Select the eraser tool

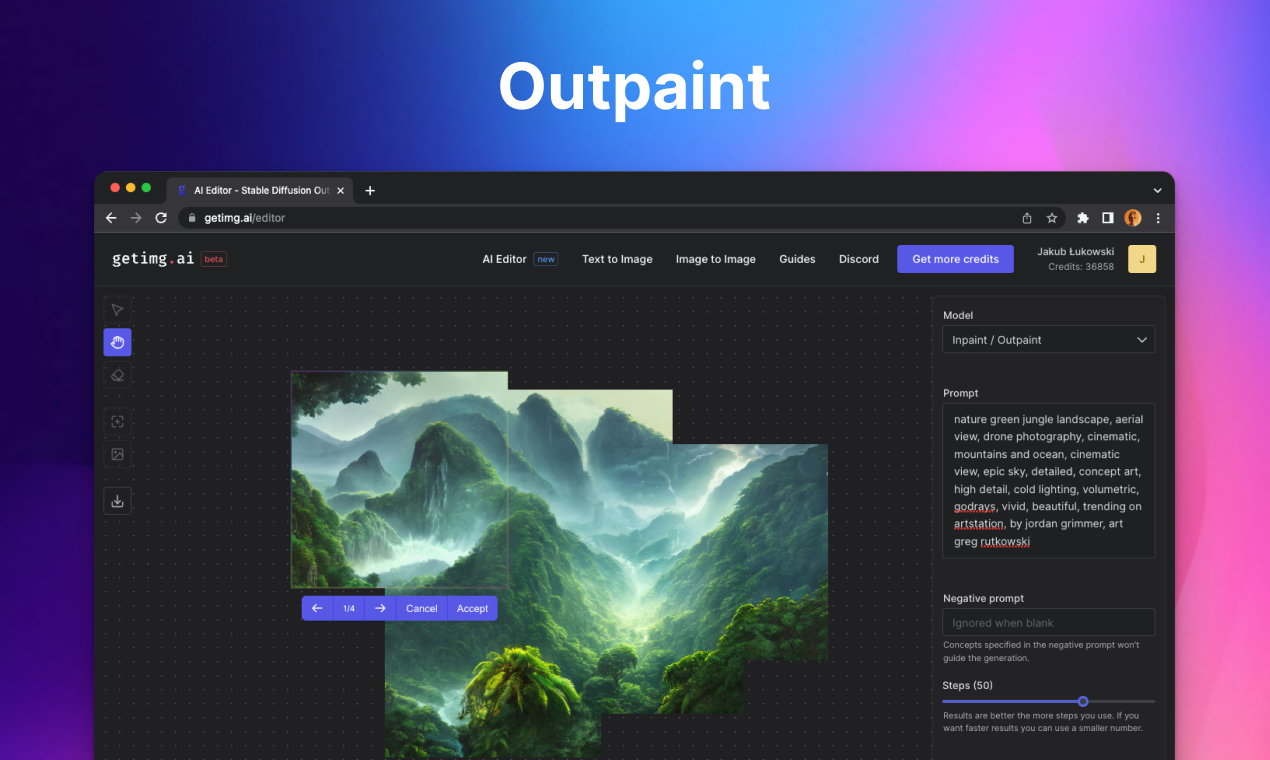117,375
